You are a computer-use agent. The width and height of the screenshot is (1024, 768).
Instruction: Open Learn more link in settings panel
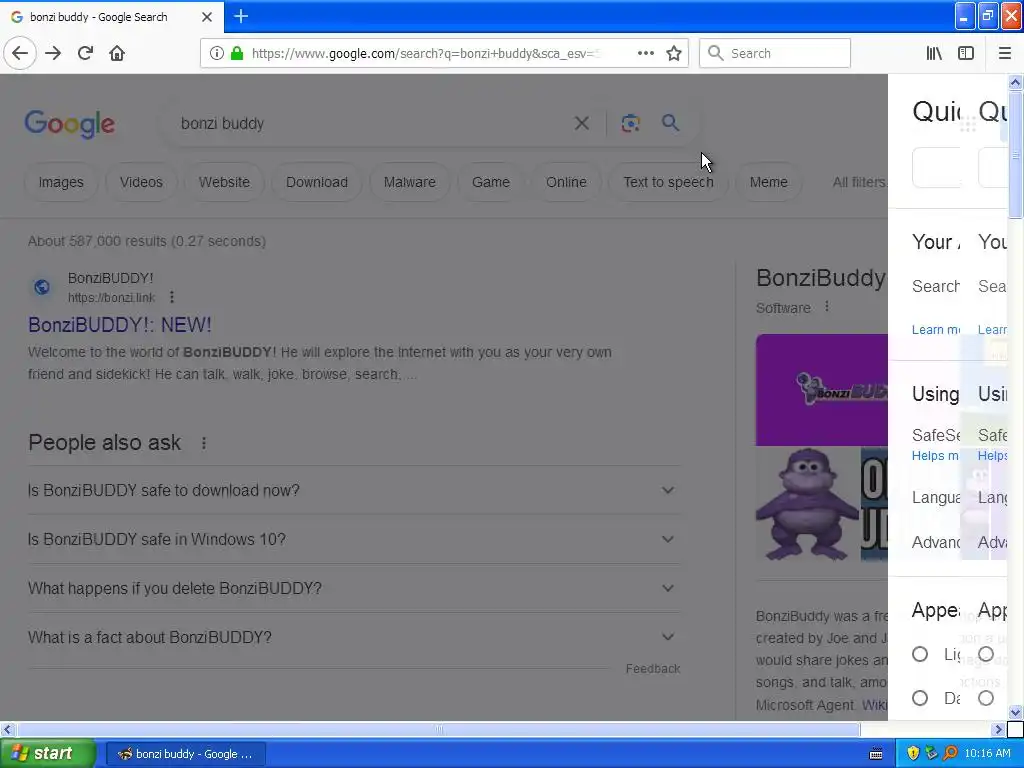(x=935, y=330)
